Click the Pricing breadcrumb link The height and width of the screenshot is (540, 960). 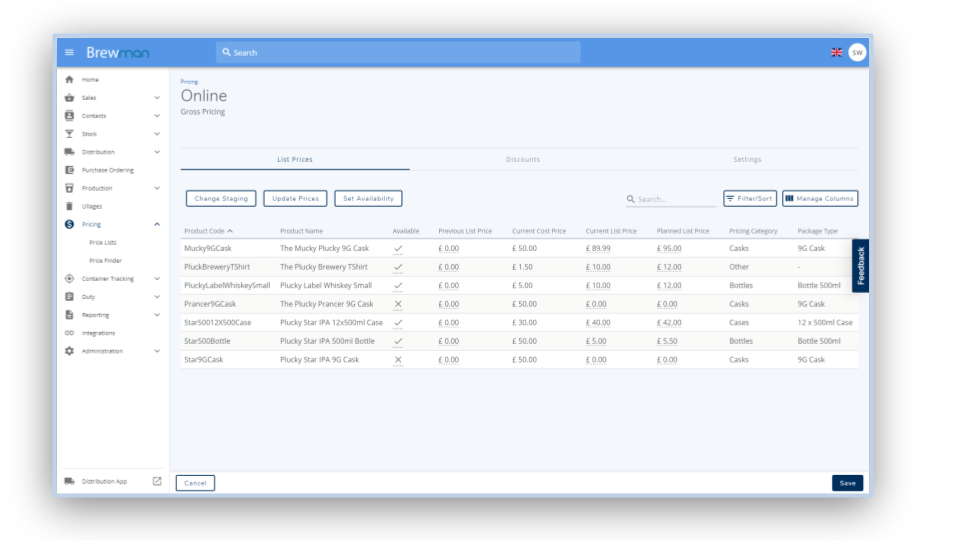[189, 81]
